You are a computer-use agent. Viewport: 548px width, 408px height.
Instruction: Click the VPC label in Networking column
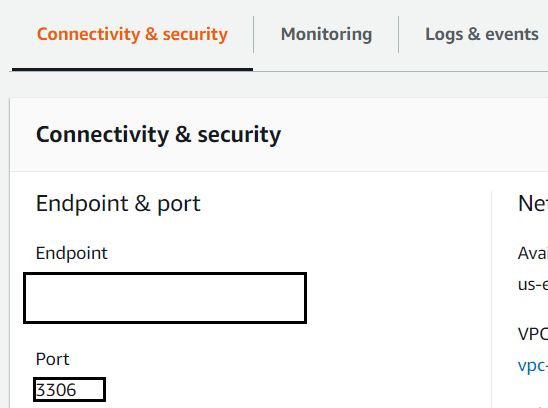533,334
